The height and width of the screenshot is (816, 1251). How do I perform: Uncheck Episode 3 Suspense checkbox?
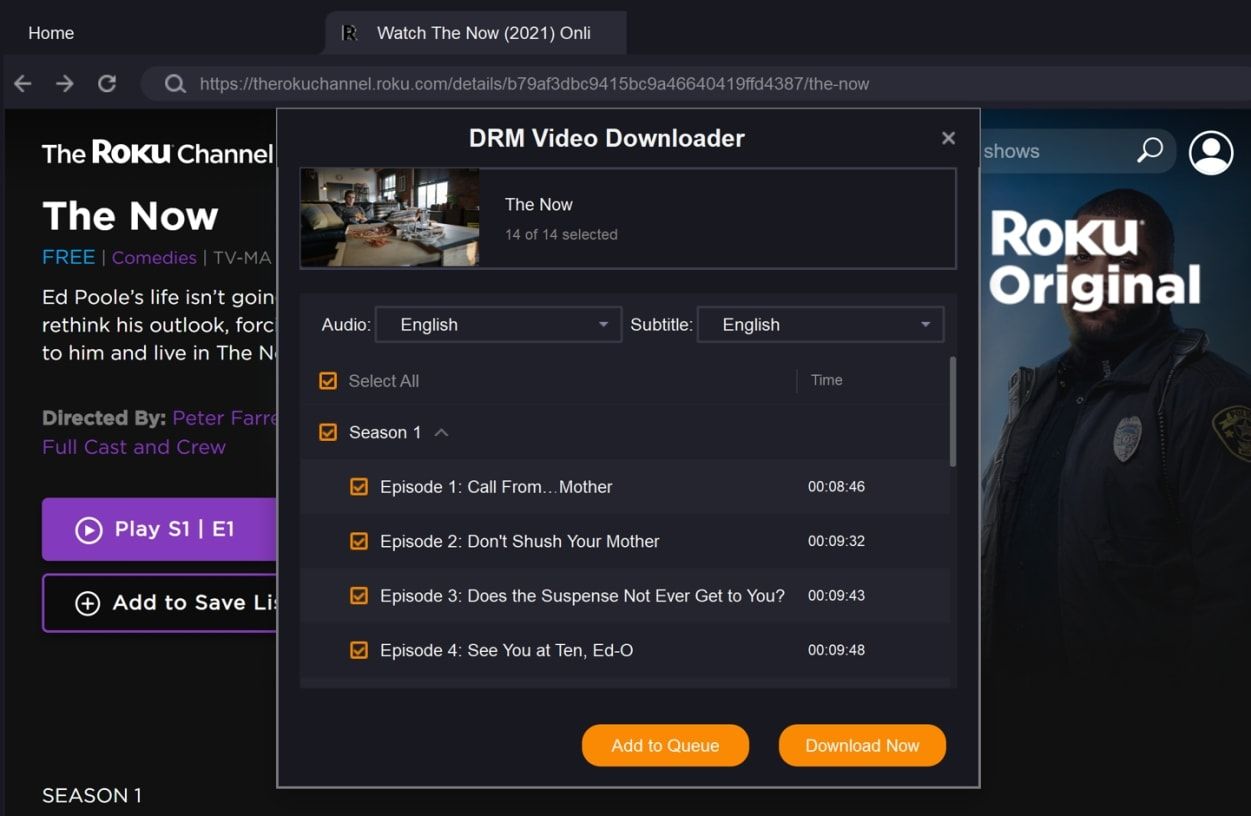coord(359,595)
